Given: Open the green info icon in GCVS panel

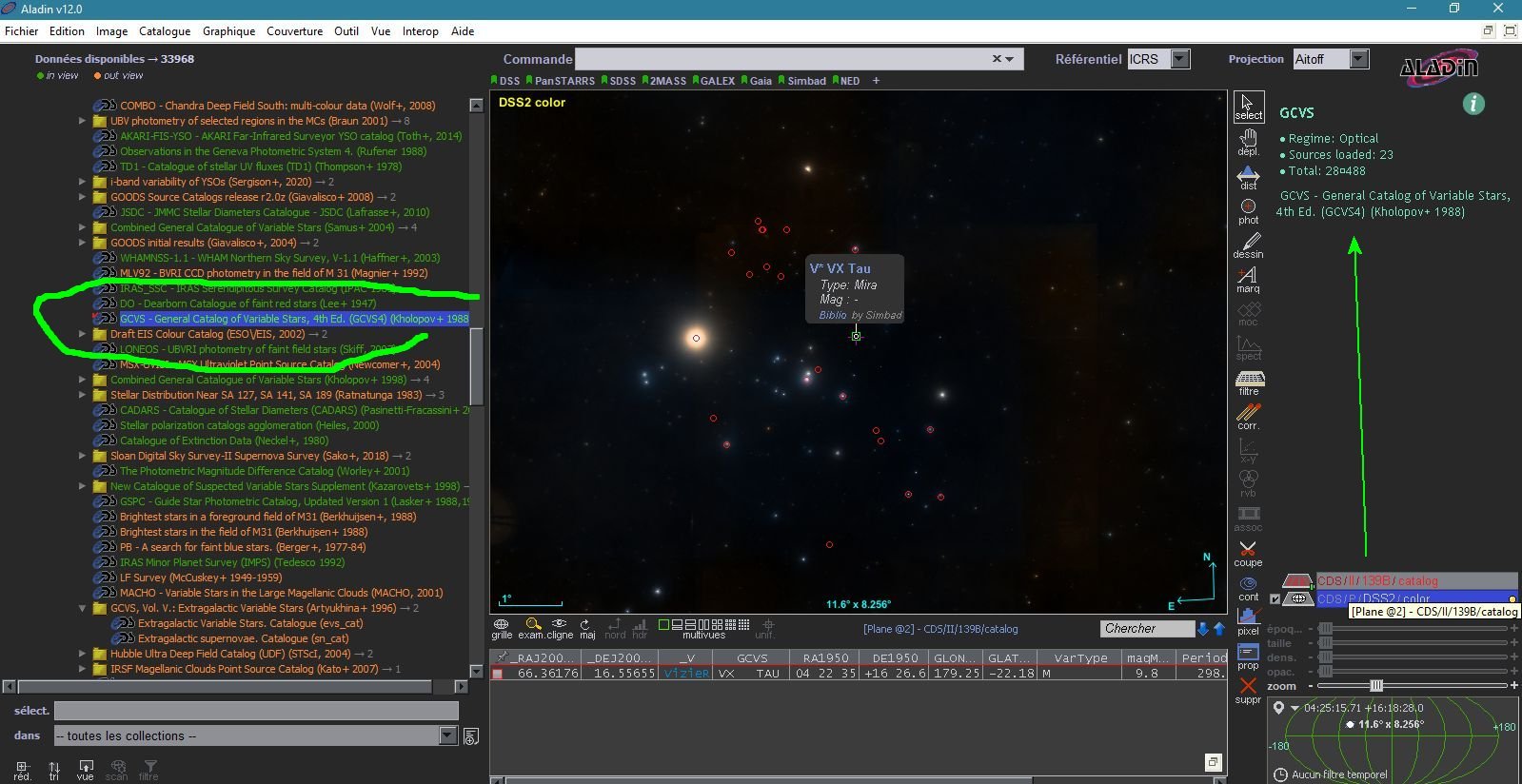Looking at the screenshot, I should point(1473,104).
